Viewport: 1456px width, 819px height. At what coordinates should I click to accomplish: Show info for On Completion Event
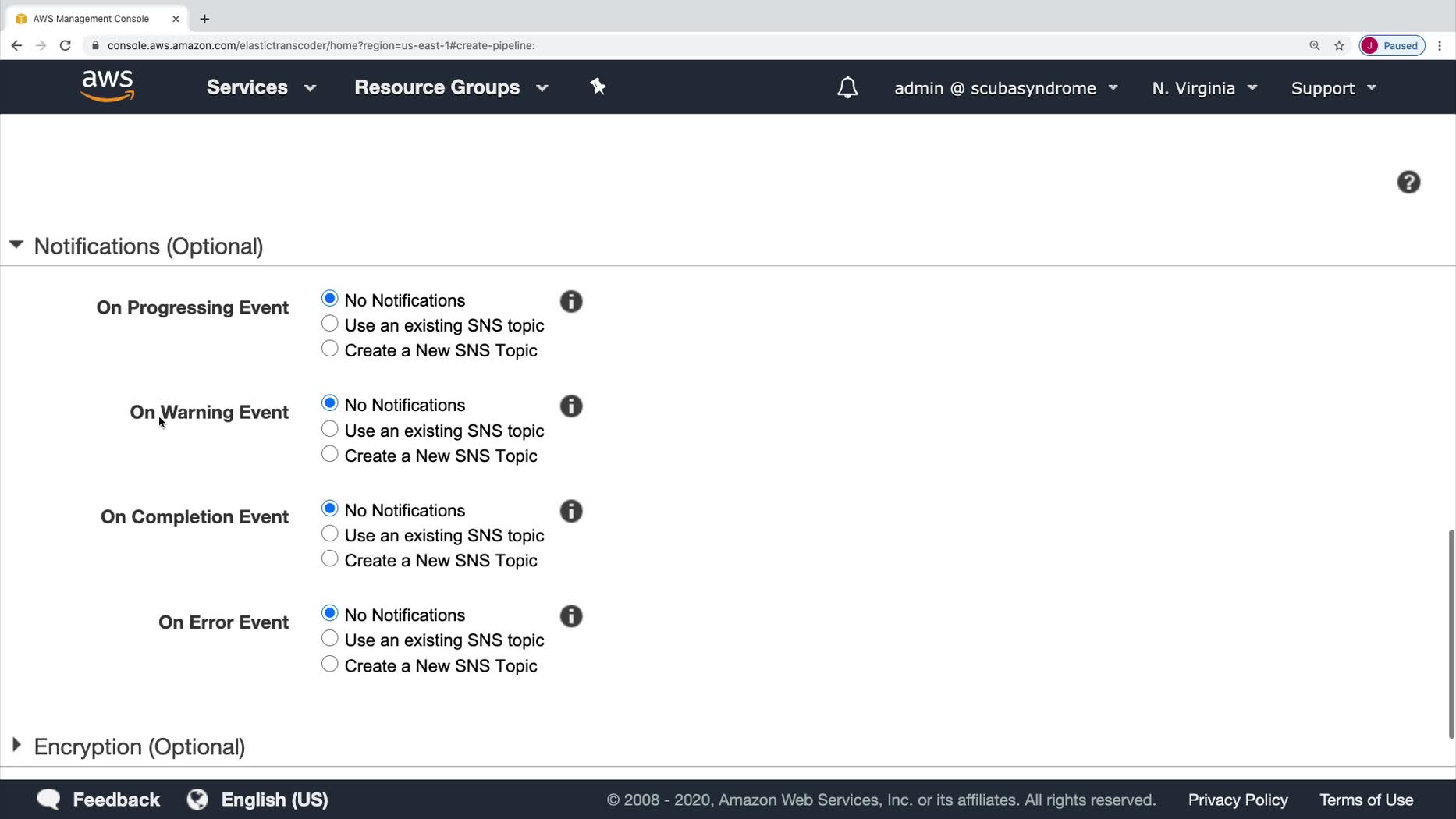pos(571,512)
